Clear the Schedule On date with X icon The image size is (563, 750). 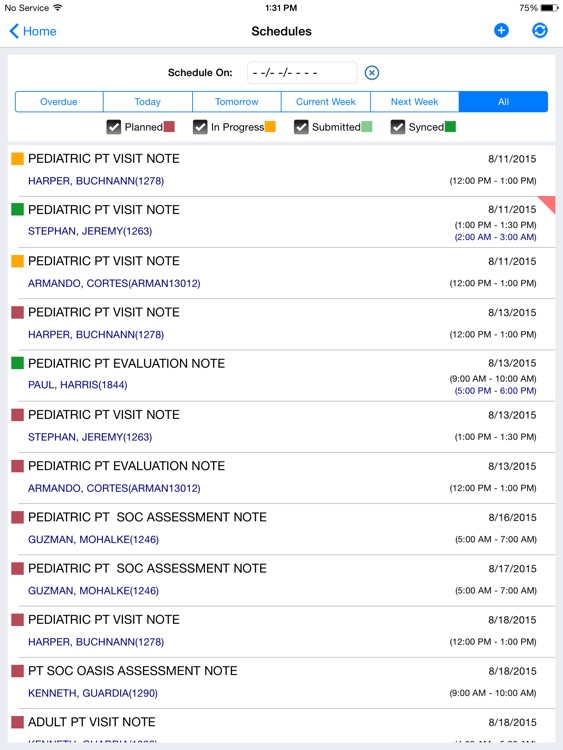pyautogui.click(x=372, y=73)
